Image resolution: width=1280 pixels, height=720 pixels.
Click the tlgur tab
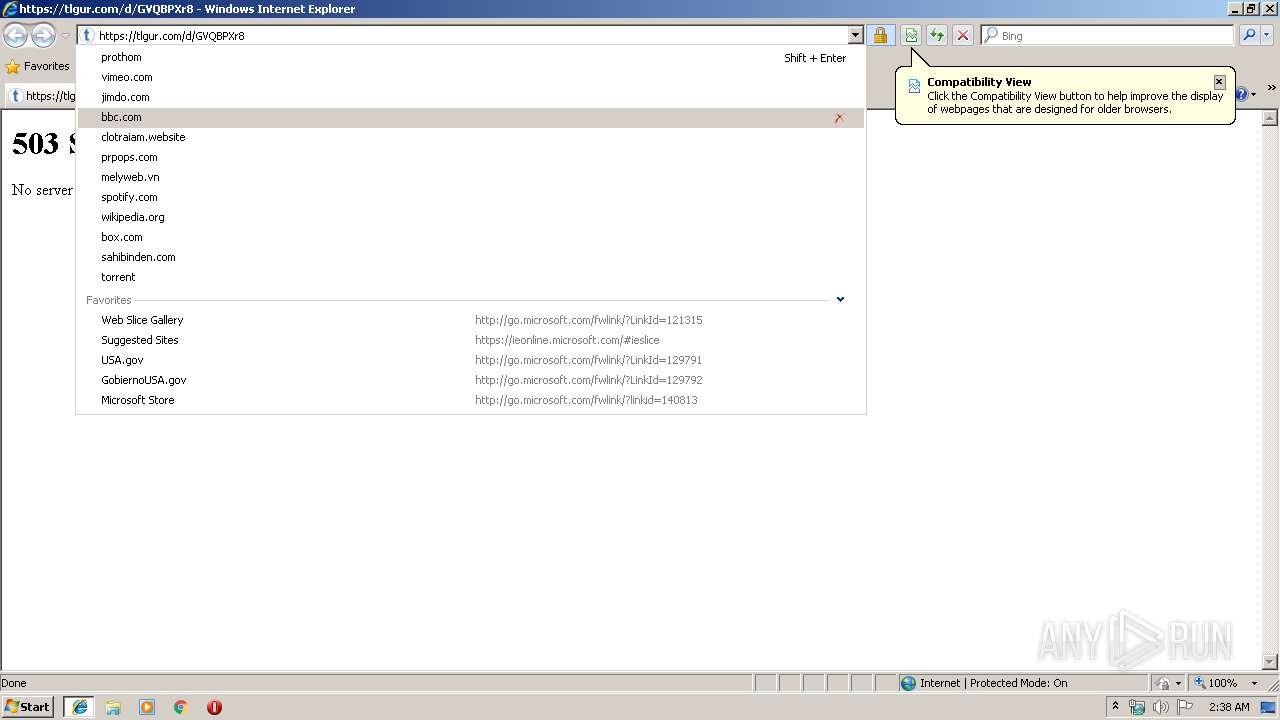coord(41,96)
